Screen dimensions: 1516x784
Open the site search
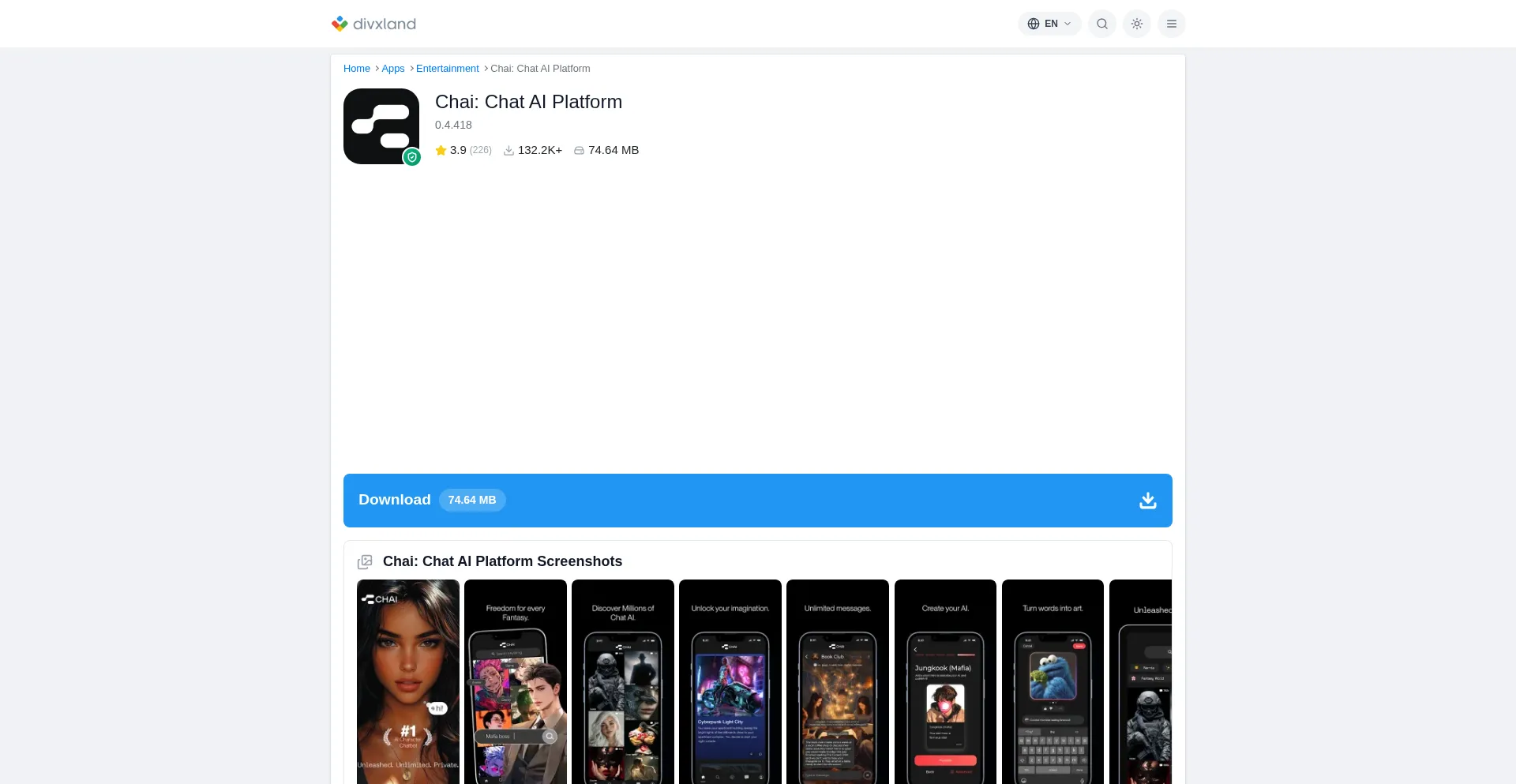(1102, 24)
